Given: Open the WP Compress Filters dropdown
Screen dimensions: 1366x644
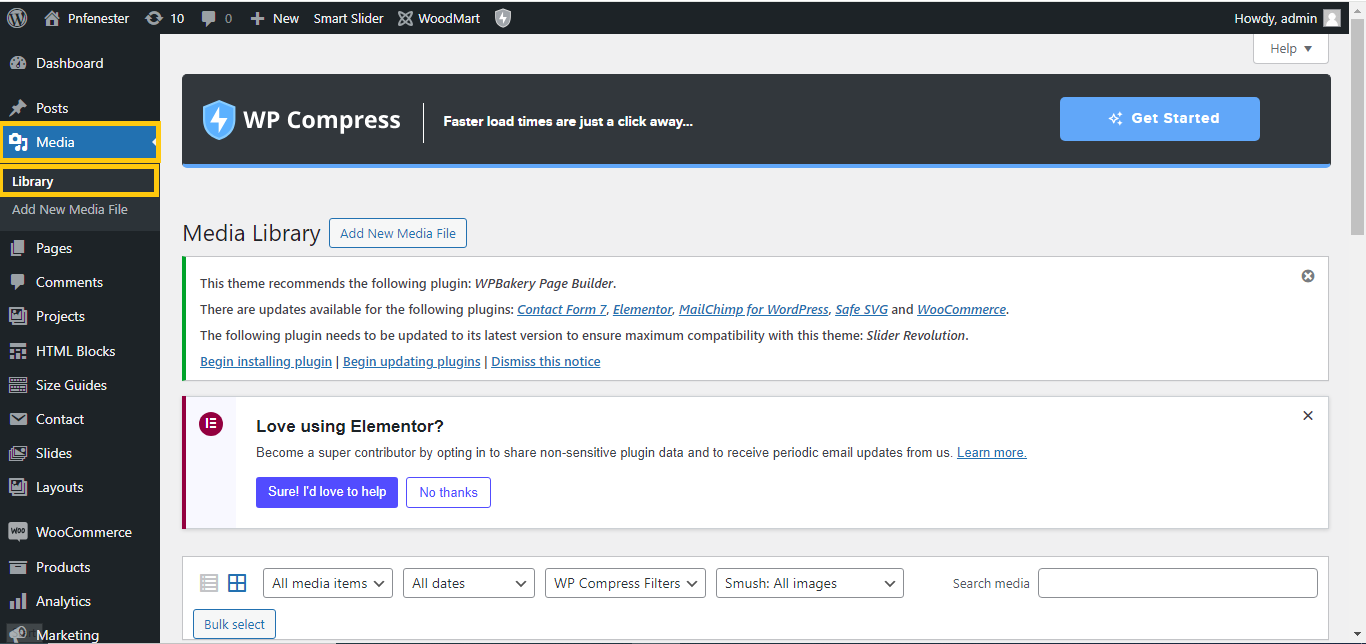Looking at the screenshot, I should [x=625, y=583].
